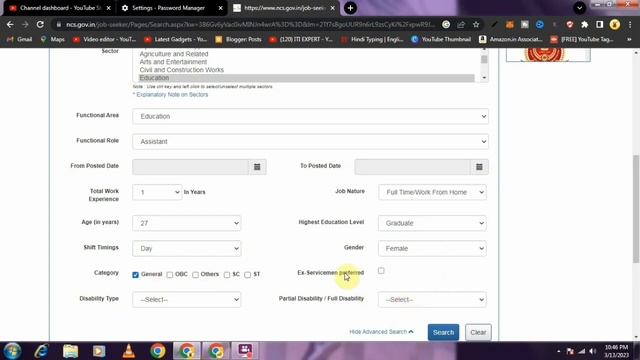Click the To Posted Date input field
The width and height of the screenshot is (640, 360).
click(413, 167)
